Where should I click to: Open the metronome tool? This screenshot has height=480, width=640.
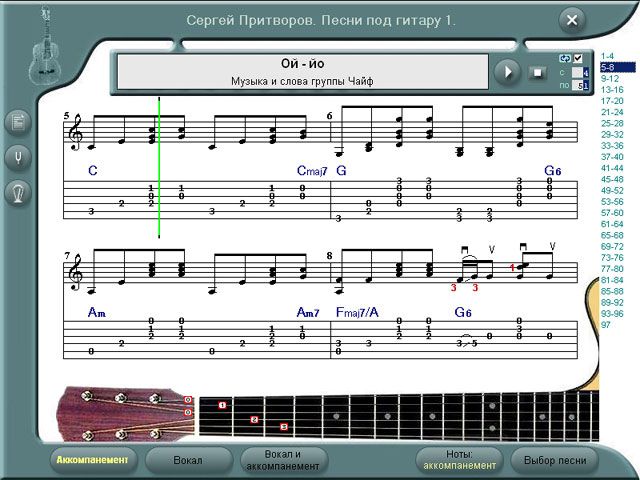17,192
